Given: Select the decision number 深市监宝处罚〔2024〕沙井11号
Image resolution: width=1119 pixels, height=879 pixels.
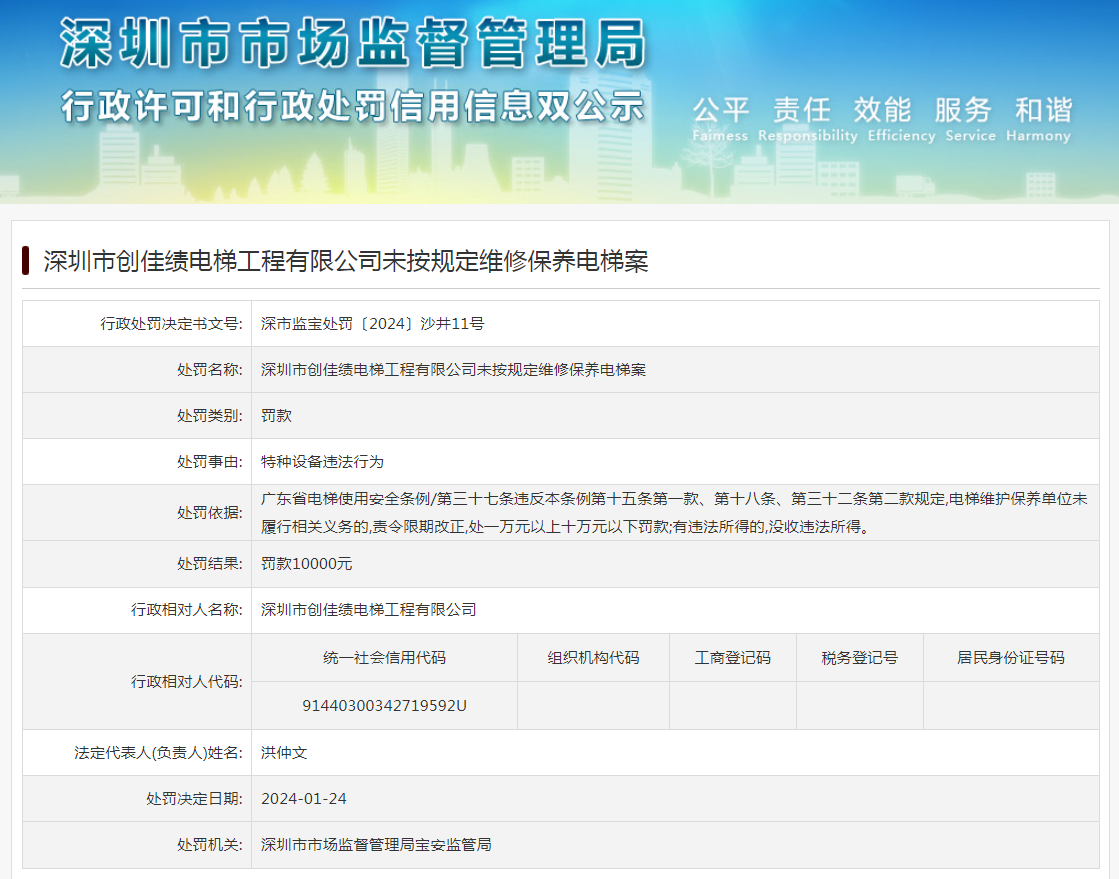Looking at the screenshot, I should [372, 324].
